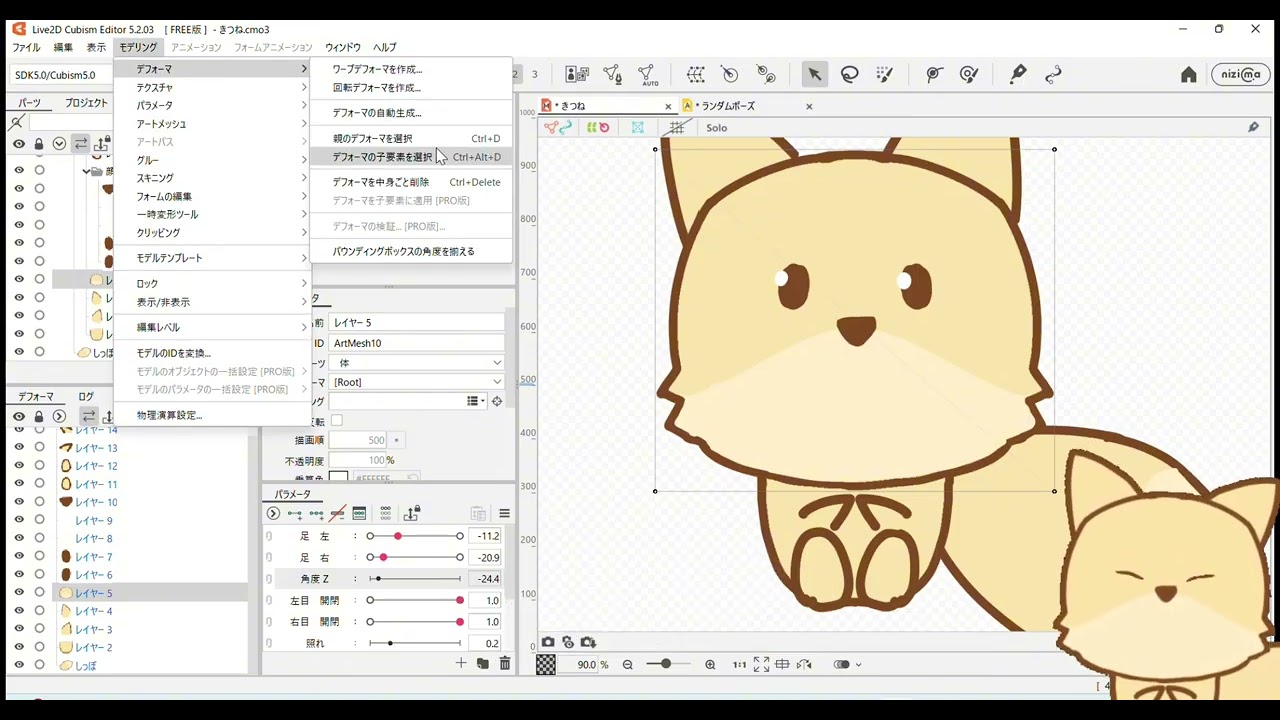Choose 親のデフォーマを選択

[x=410, y=139]
